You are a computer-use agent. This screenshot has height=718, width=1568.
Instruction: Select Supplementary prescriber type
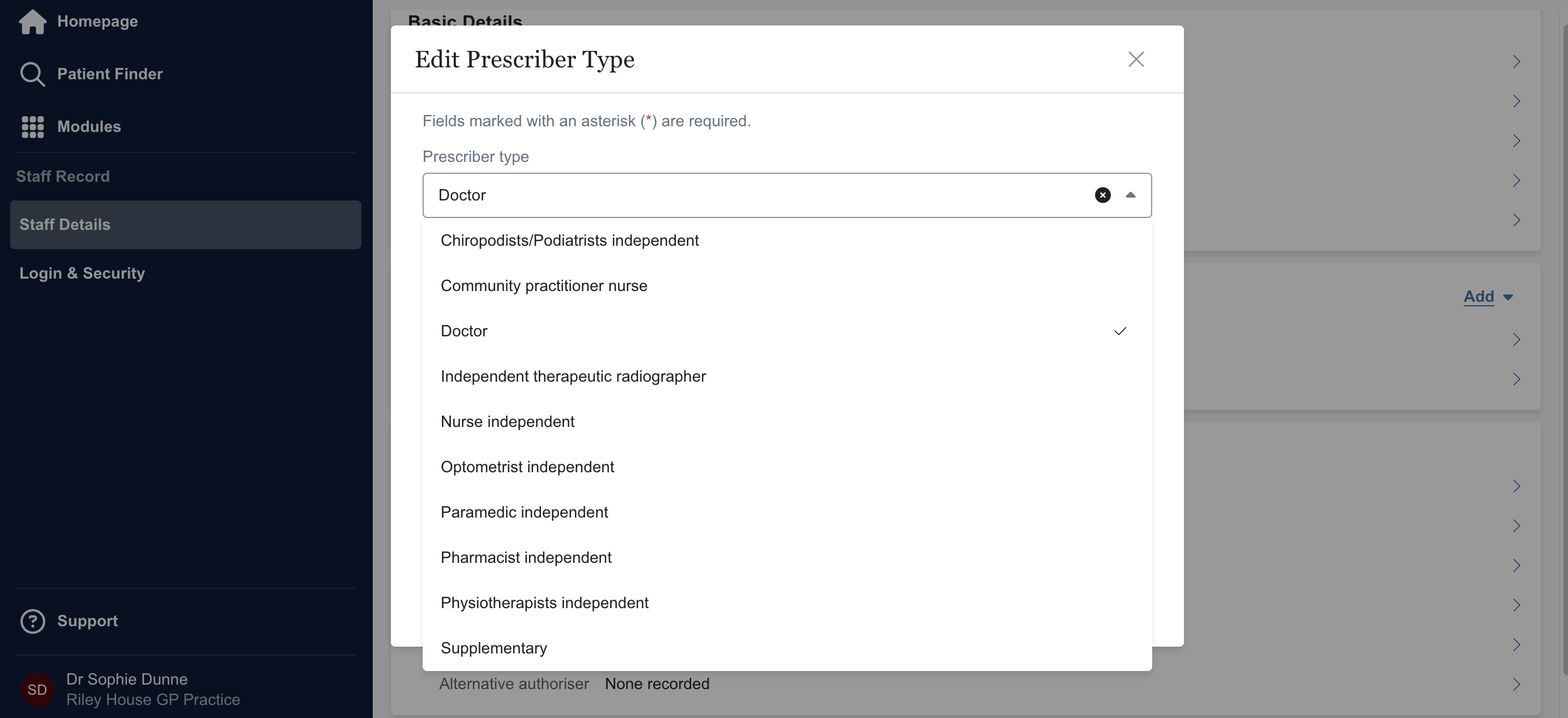point(493,648)
